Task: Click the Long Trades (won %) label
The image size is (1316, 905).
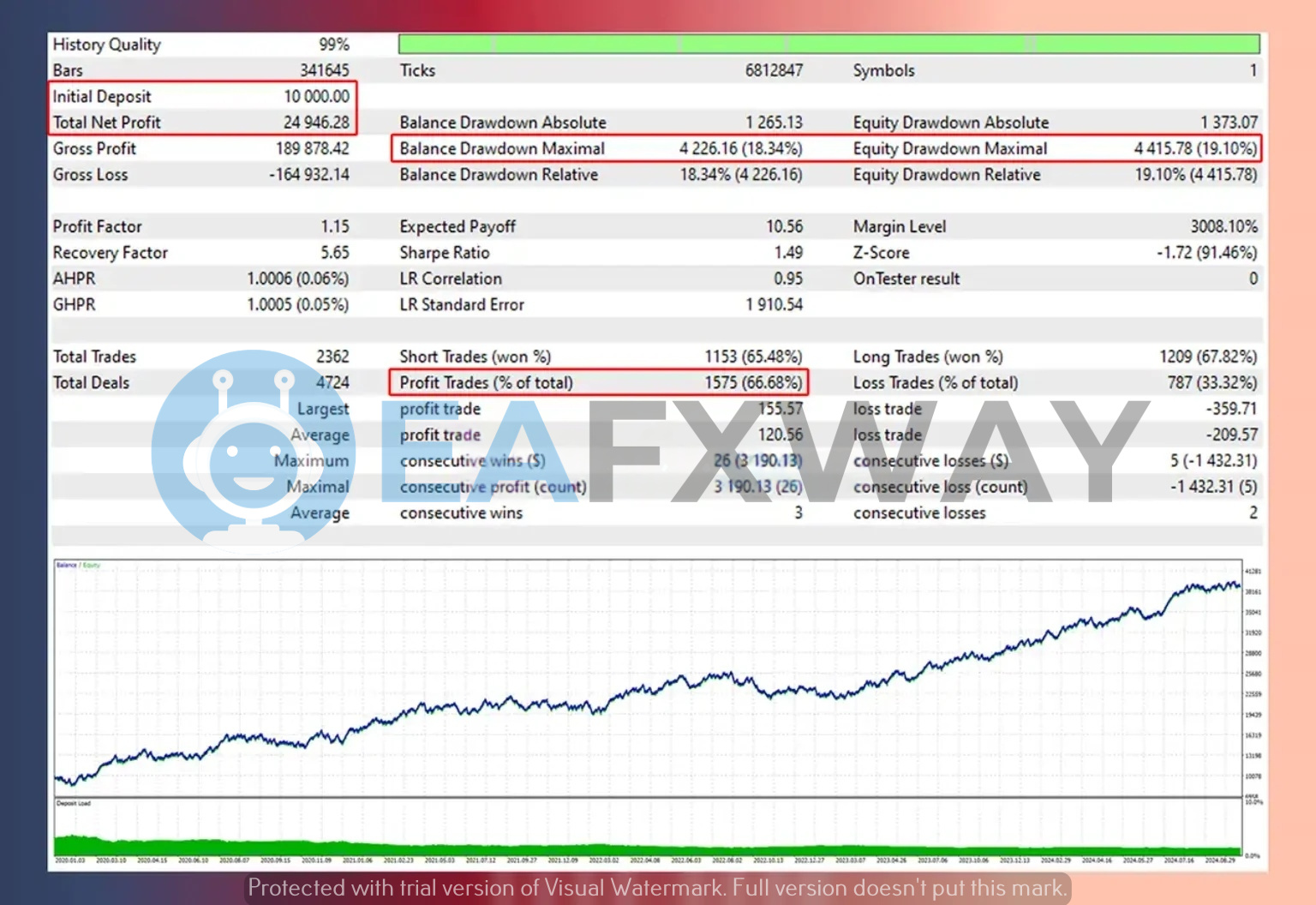Action: point(928,357)
